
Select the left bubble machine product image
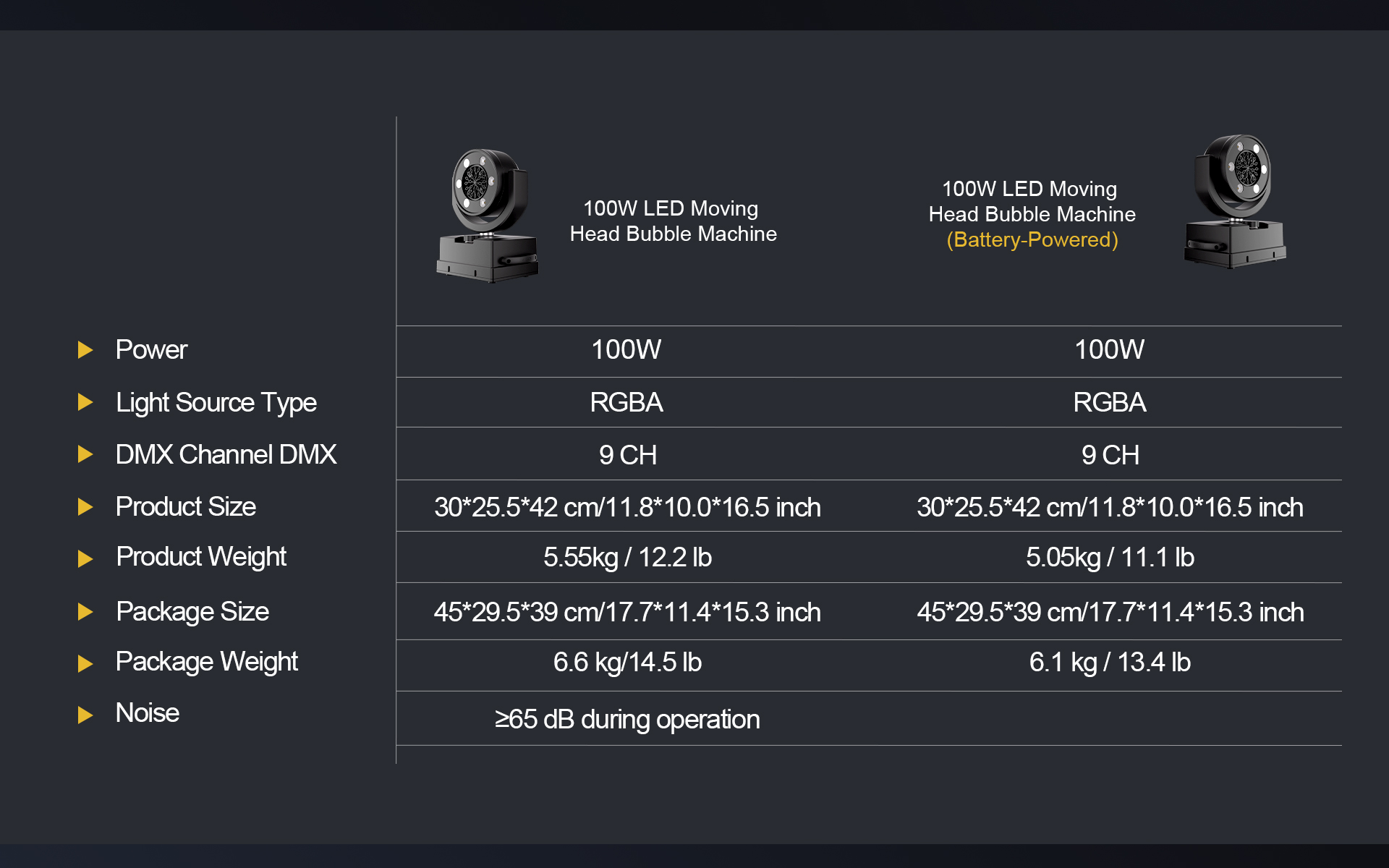[x=488, y=215]
